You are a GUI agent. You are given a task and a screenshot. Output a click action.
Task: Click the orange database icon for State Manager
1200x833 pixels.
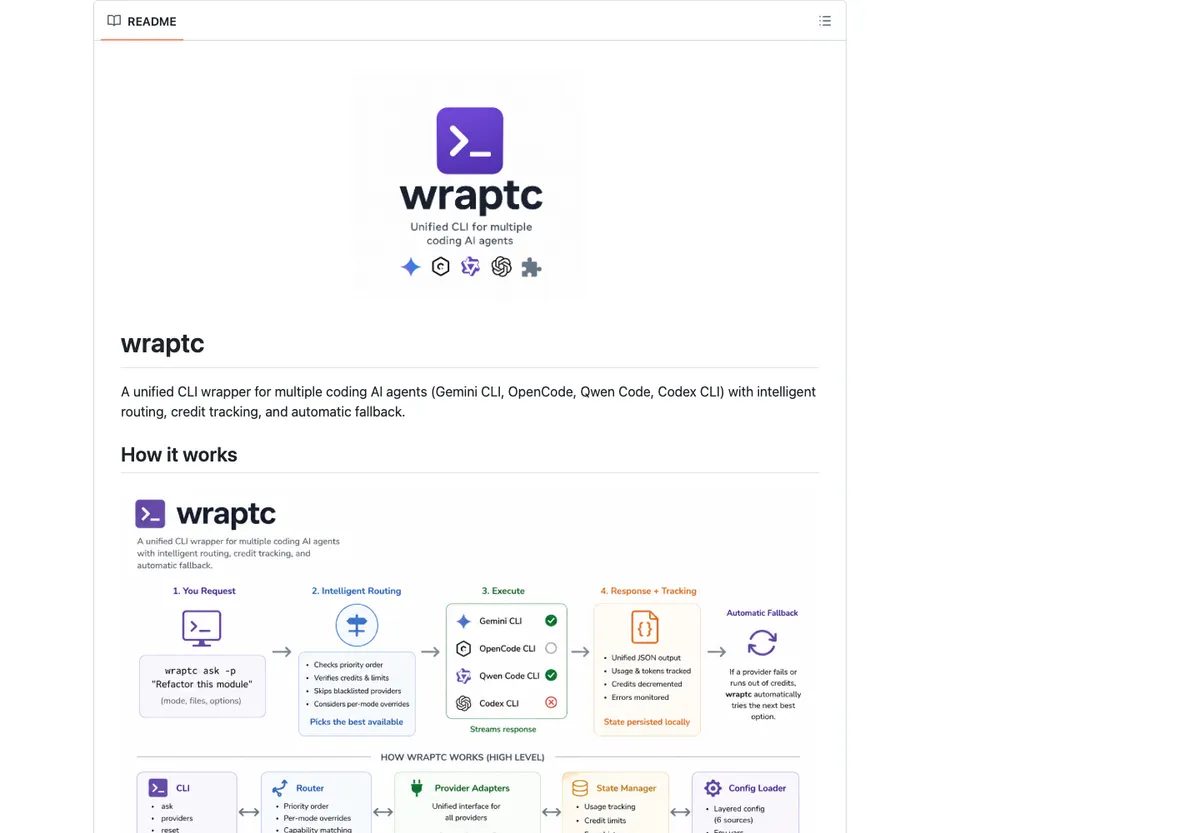(580, 788)
